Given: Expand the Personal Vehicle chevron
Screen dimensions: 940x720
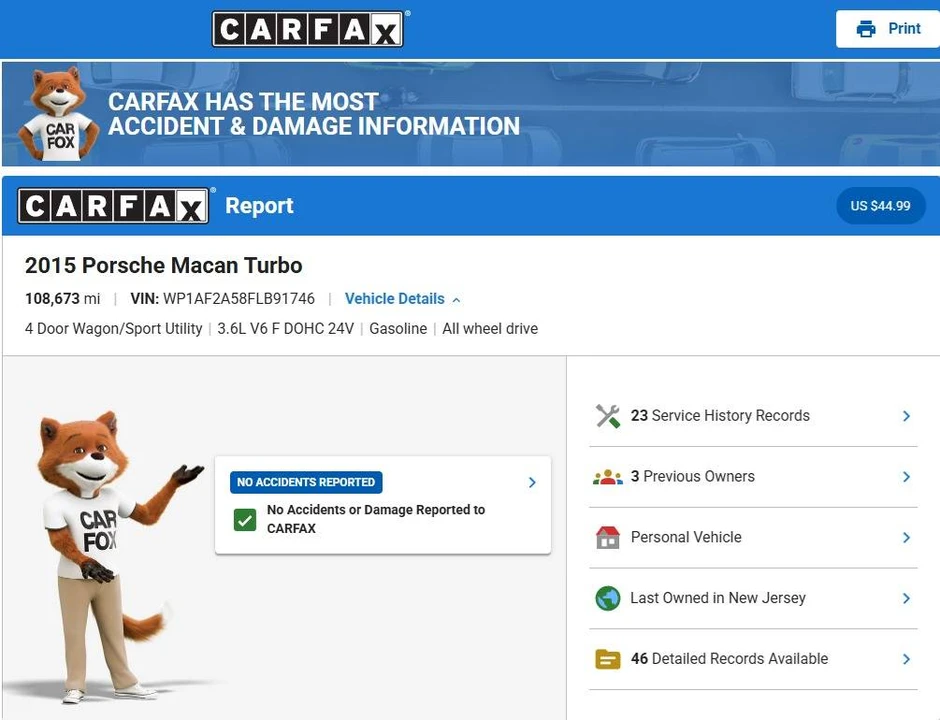Looking at the screenshot, I should pyautogui.click(x=906, y=538).
